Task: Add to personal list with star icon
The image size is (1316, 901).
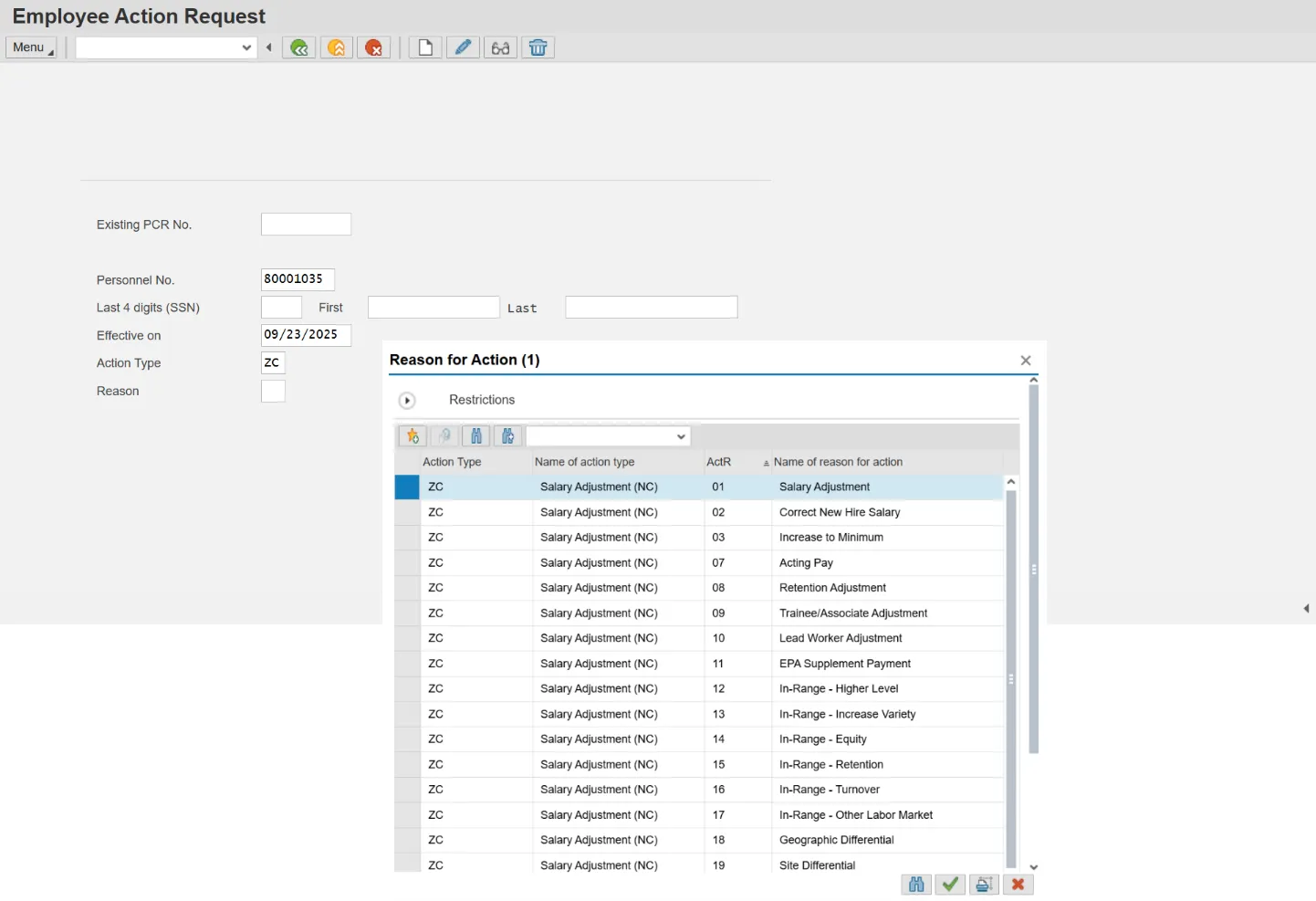Action: tap(413, 436)
